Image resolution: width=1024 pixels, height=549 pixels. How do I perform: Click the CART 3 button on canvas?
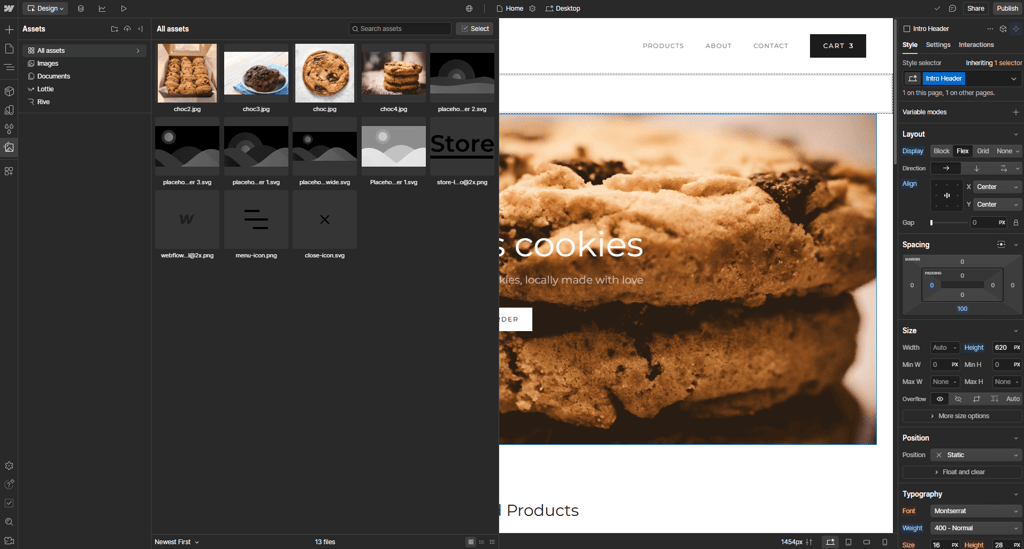(838, 46)
